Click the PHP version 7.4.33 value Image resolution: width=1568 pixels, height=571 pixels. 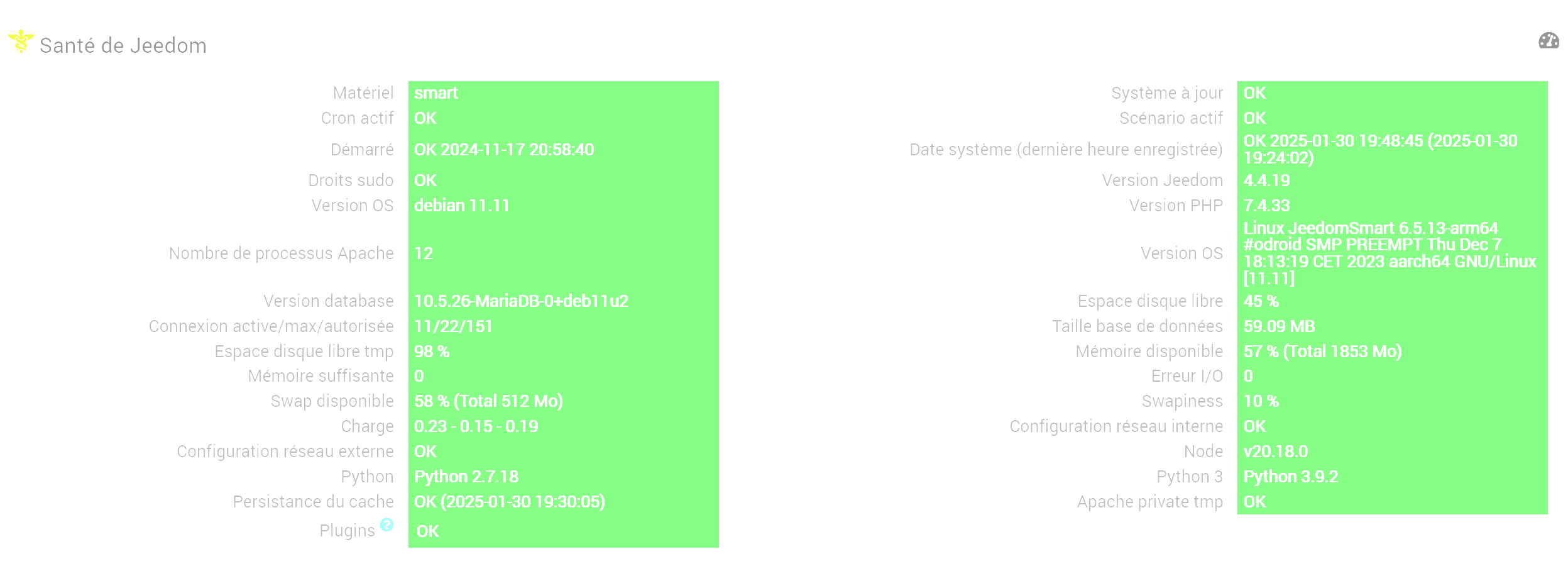(1266, 206)
